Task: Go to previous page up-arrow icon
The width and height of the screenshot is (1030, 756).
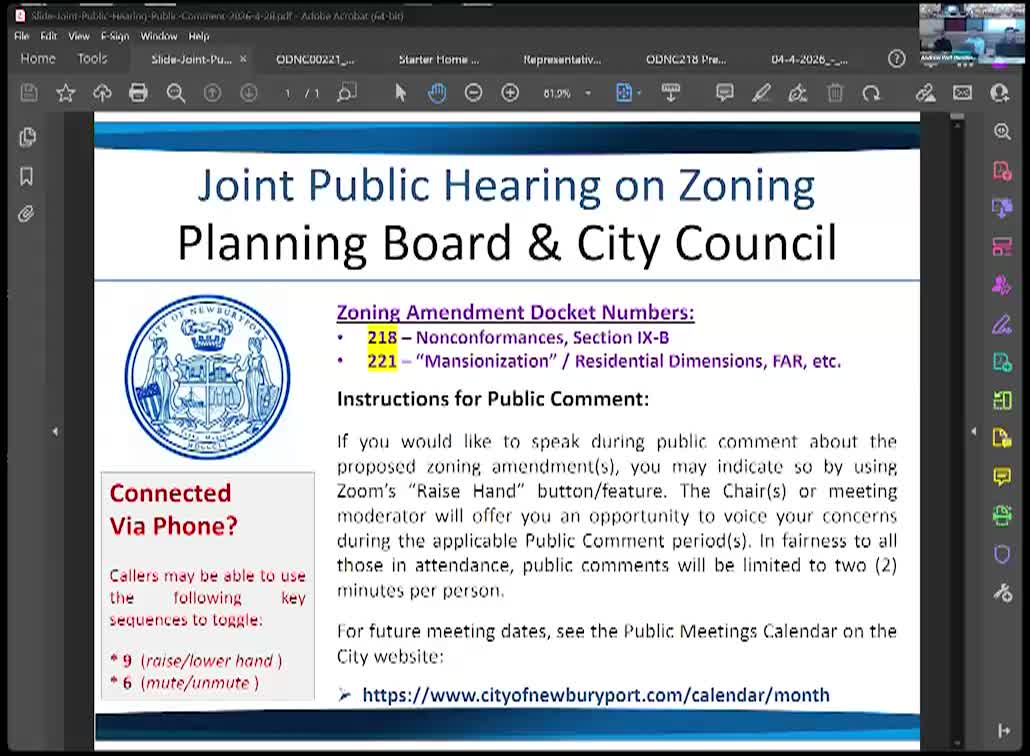Action: [x=212, y=93]
